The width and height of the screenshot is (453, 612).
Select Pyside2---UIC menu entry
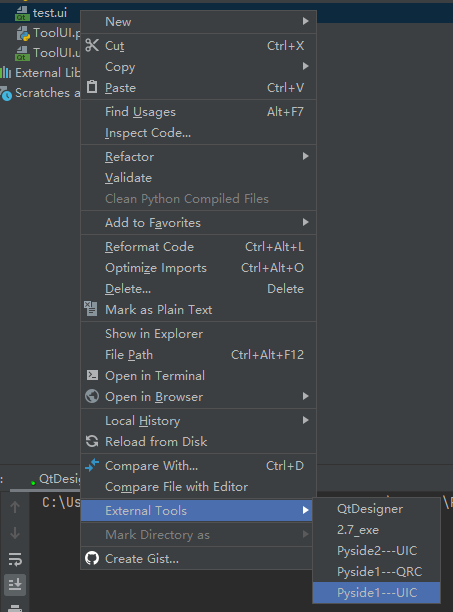(x=377, y=550)
